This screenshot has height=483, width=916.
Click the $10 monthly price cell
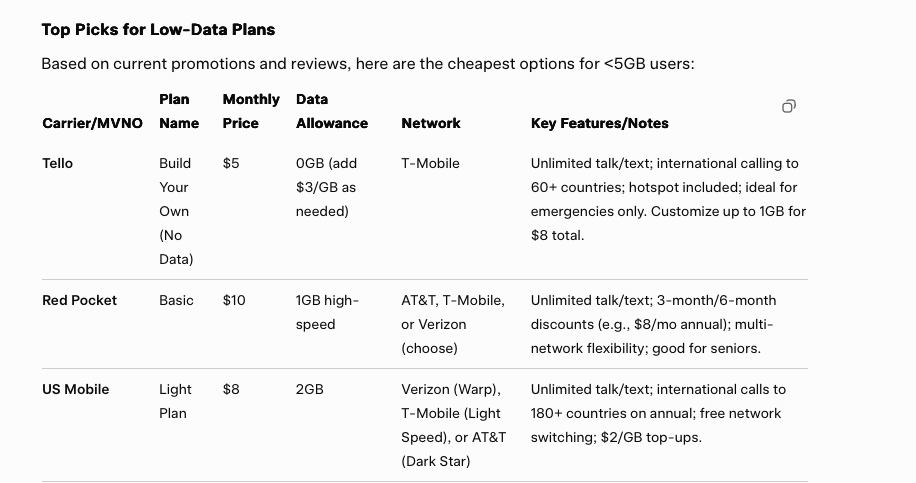[x=234, y=300]
